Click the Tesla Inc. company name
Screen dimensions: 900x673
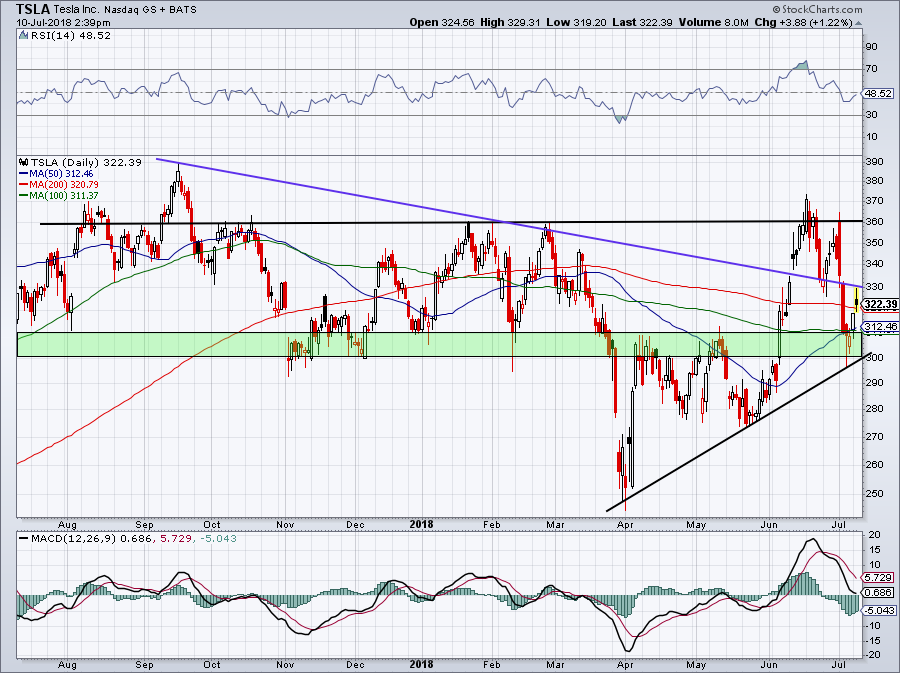click(77, 10)
